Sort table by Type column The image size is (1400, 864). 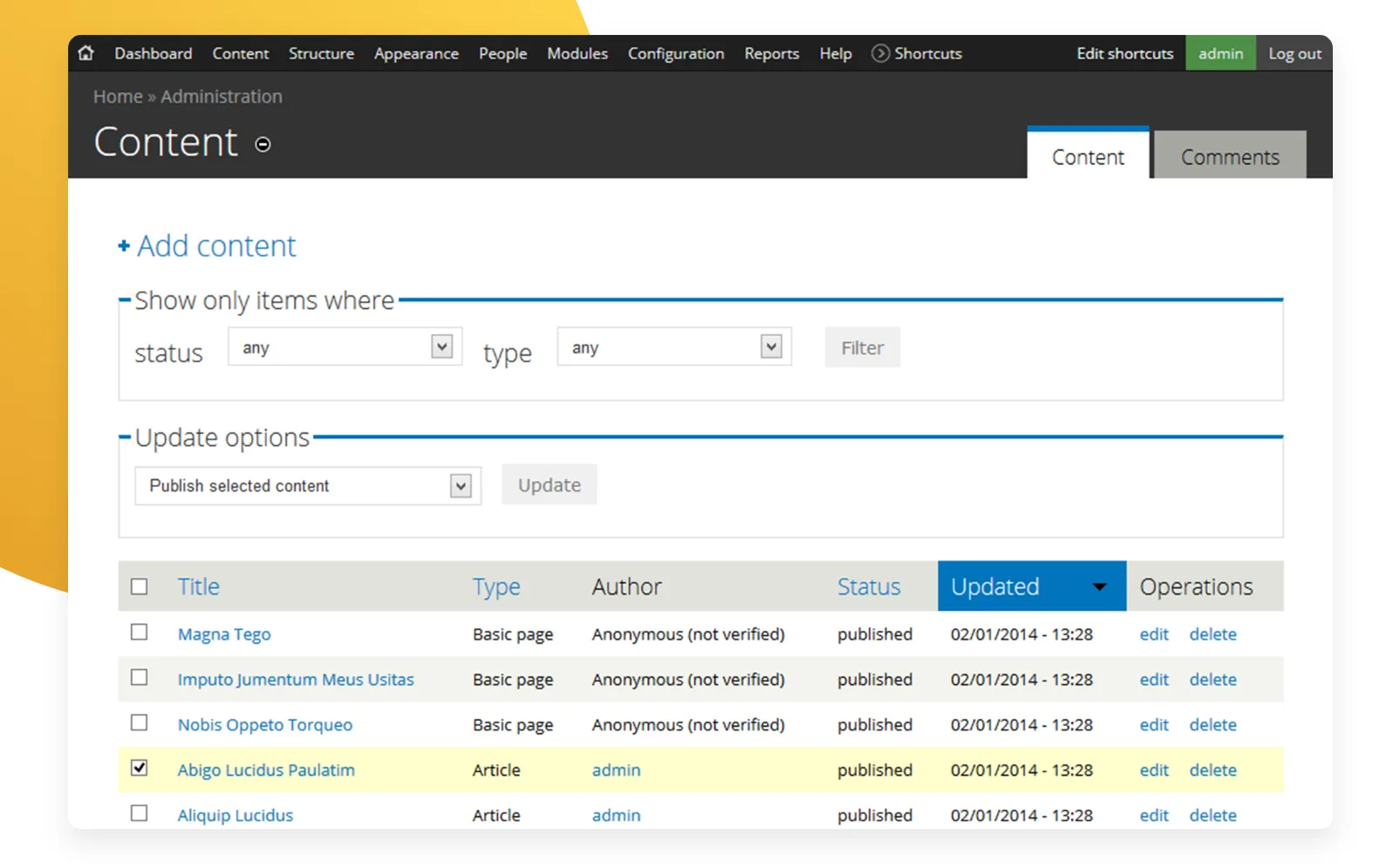pyautogui.click(x=496, y=587)
